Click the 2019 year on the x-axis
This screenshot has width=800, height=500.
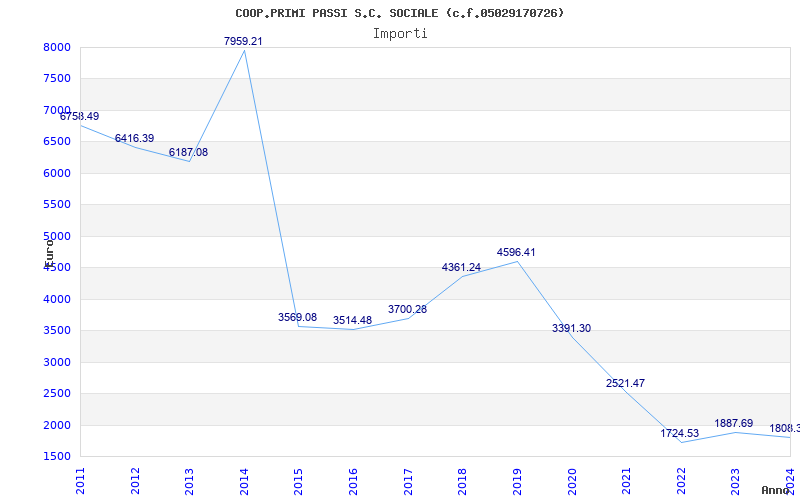(x=518, y=478)
